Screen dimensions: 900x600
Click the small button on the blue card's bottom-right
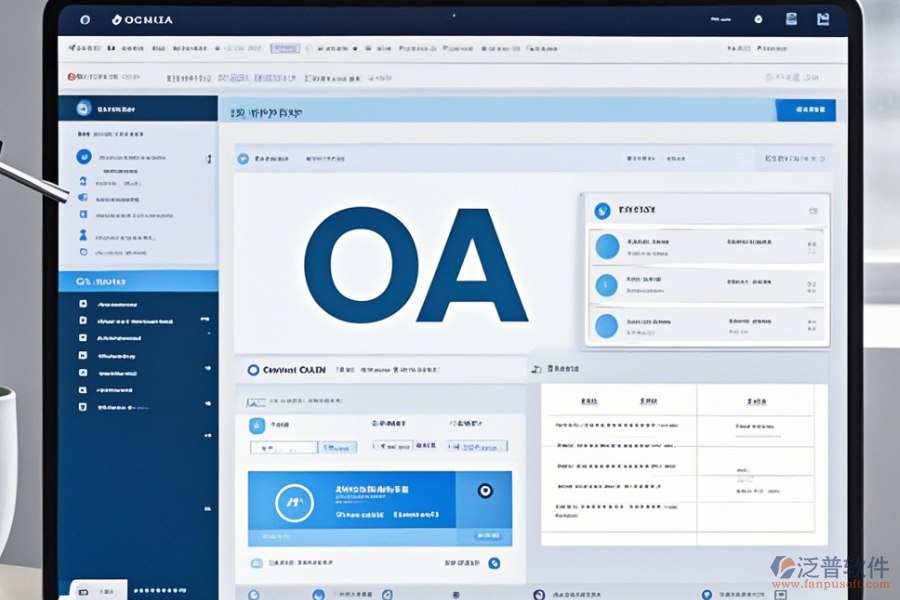tap(487, 536)
